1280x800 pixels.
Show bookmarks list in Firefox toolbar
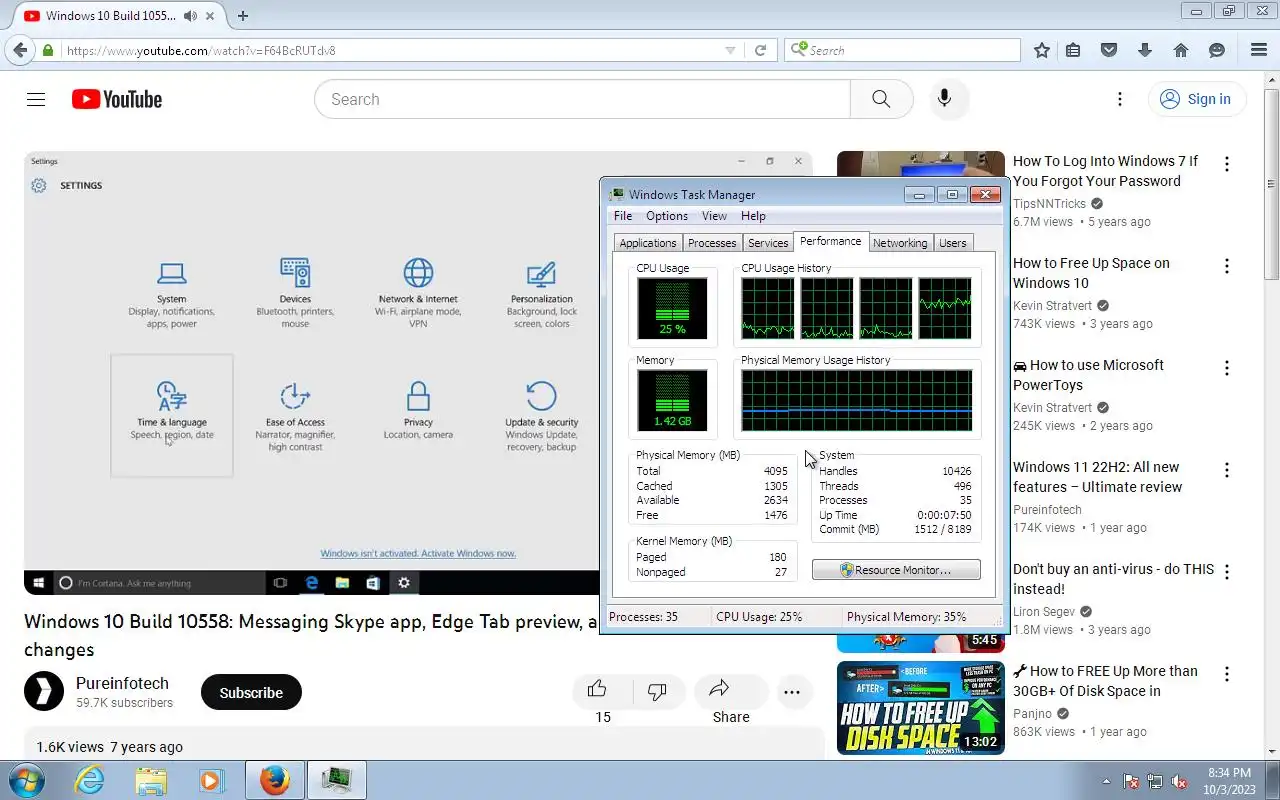(1073, 50)
